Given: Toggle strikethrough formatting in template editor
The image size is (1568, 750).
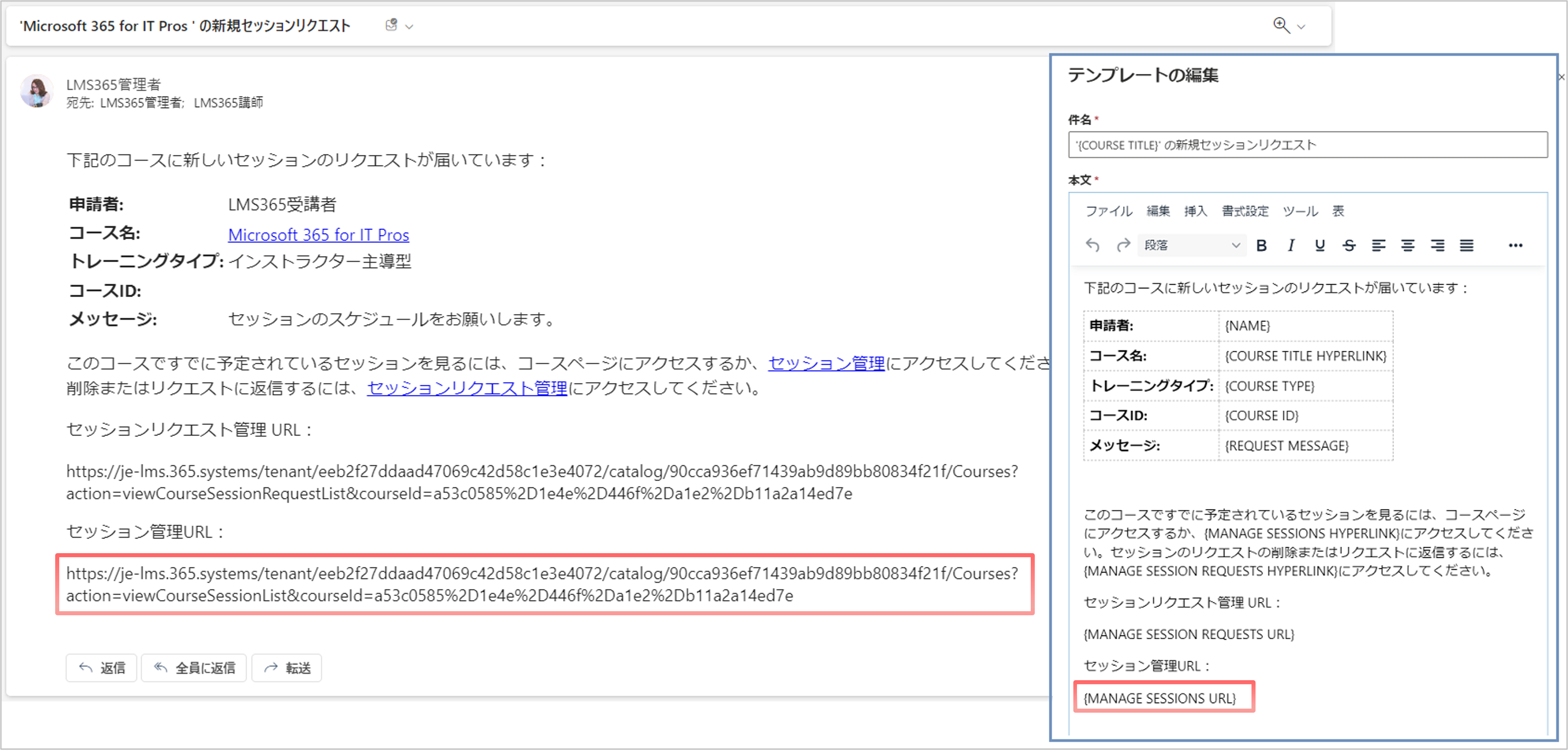Looking at the screenshot, I should click(1349, 245).
